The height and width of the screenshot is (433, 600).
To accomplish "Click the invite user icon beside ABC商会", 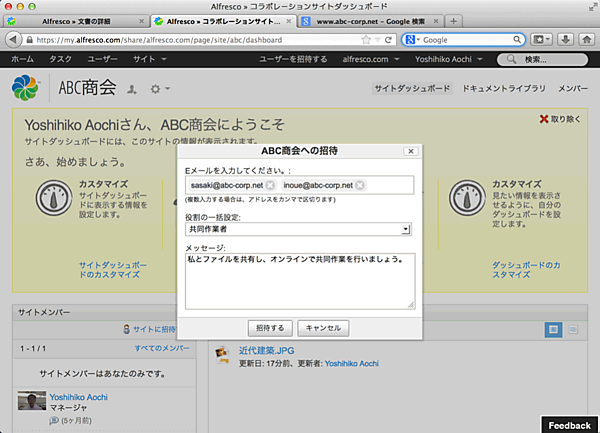I will pyautogui.click(x=132, y=90).
